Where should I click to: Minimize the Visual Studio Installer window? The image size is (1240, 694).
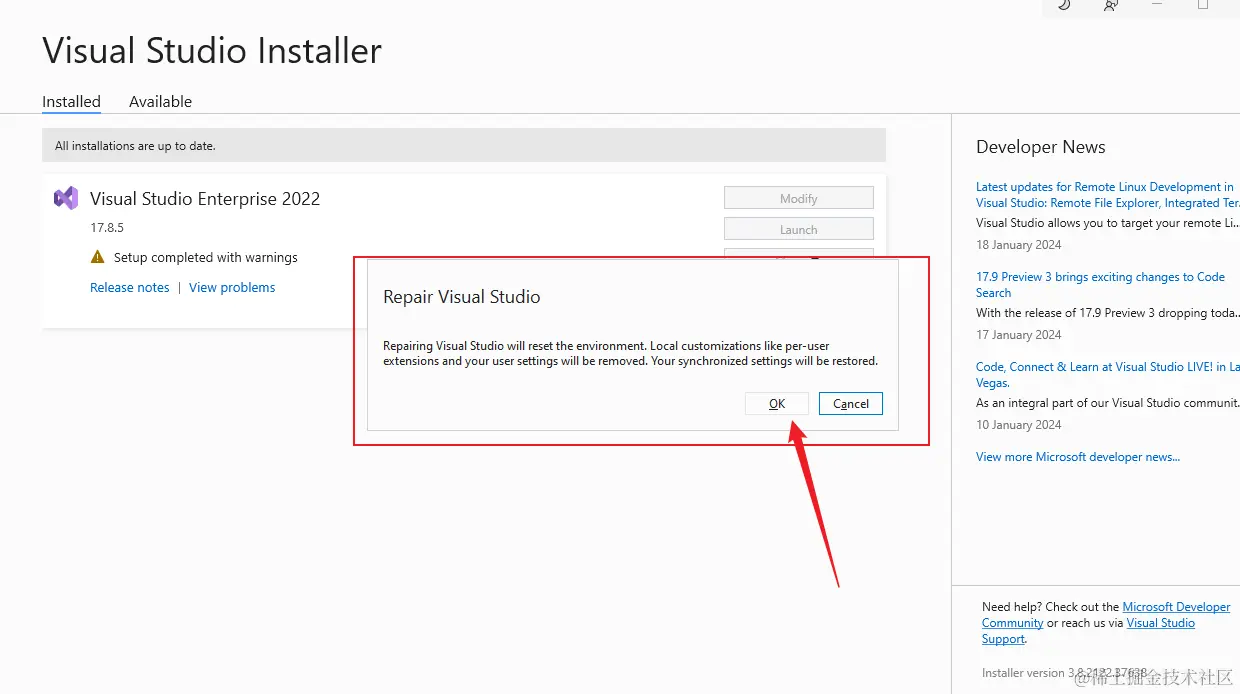[x=1157, y=5]
